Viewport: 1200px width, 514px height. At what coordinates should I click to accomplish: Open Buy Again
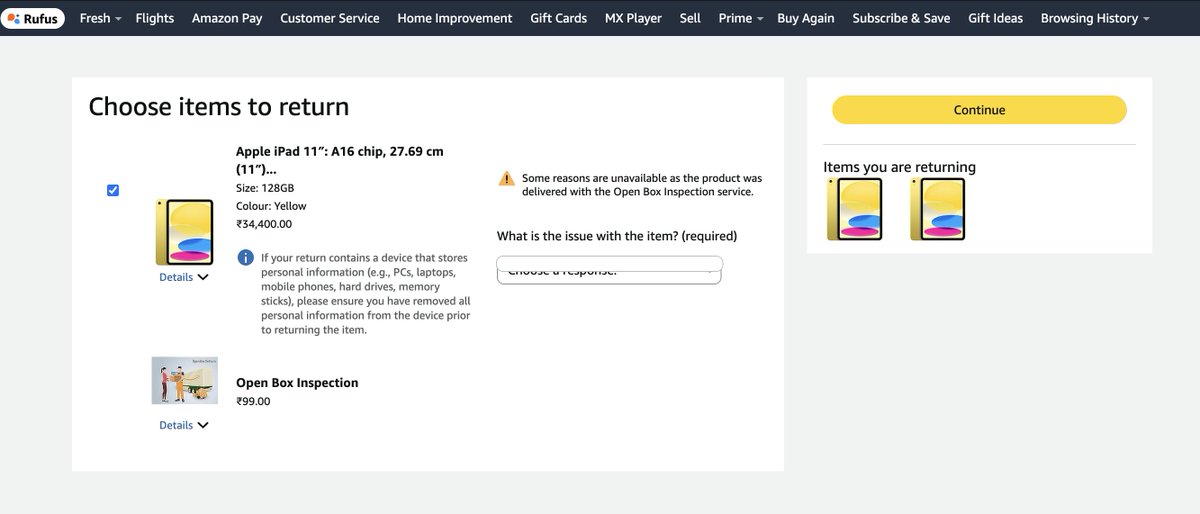coord(806,18)
